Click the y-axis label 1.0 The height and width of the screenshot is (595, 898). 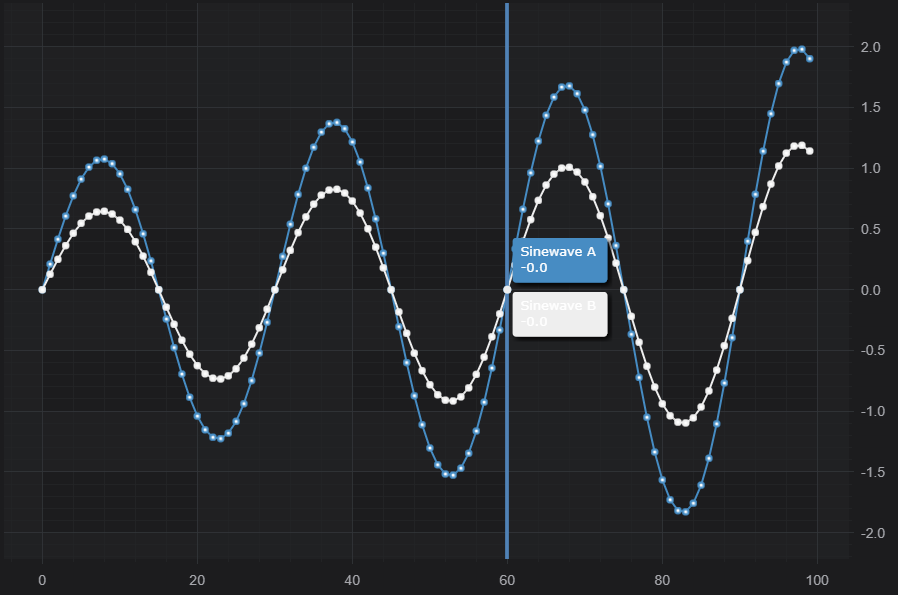pyautogui.click(x=870, y=169)
